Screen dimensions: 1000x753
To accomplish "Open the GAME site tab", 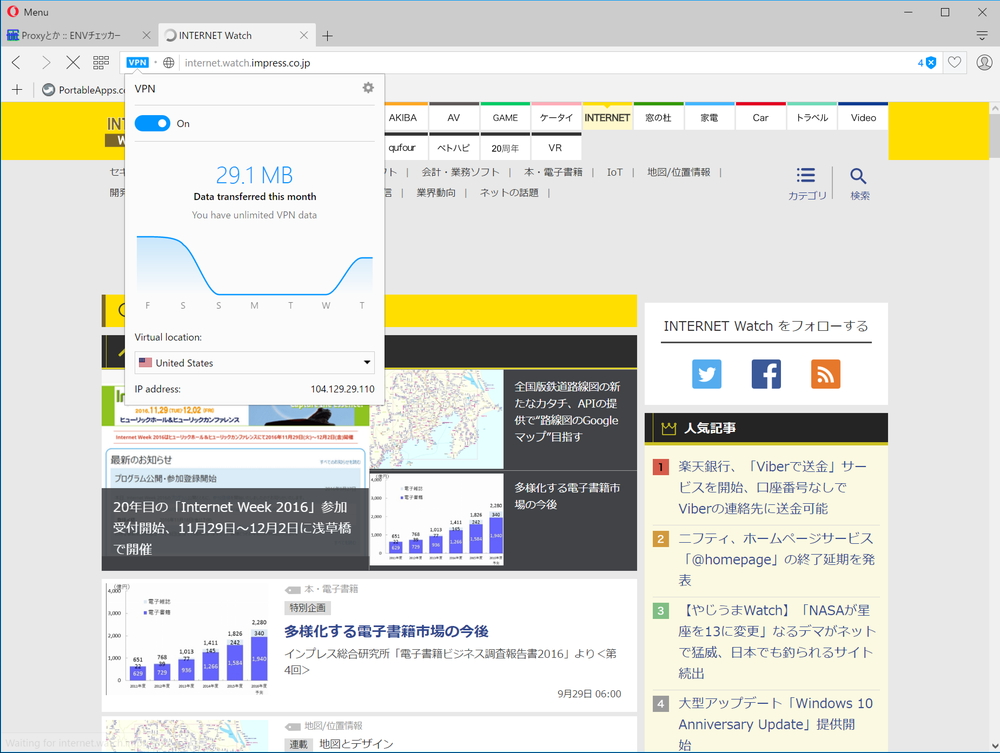I will point(505,117).
